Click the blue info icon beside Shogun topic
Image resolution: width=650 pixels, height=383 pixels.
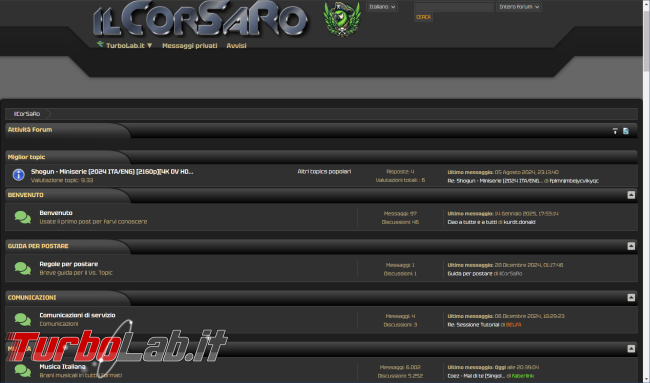click(19, 175)
